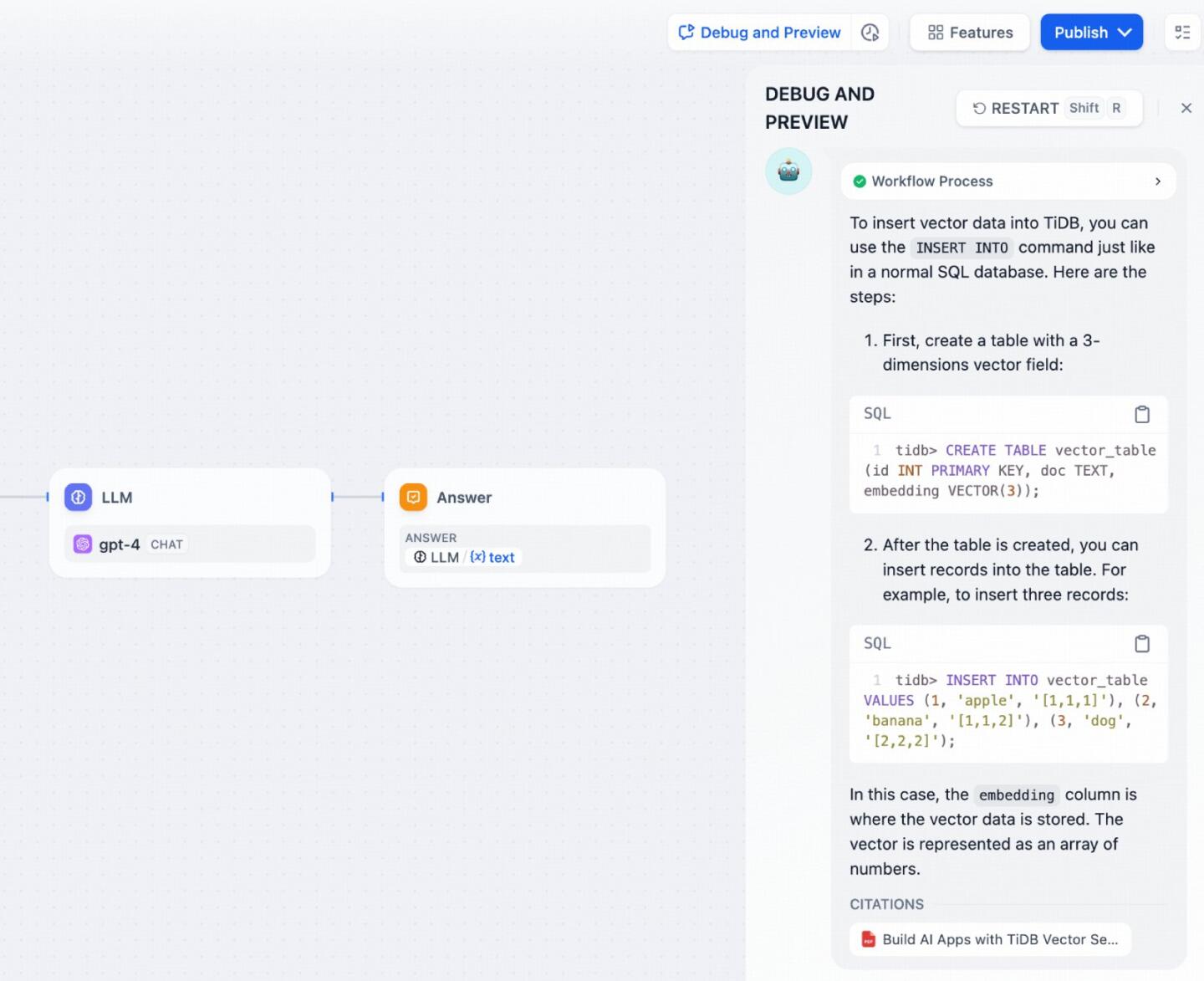This screenshot has height=981, width=1204.
Task: Open the run history clock icon
Action: (x=870, y=33)
